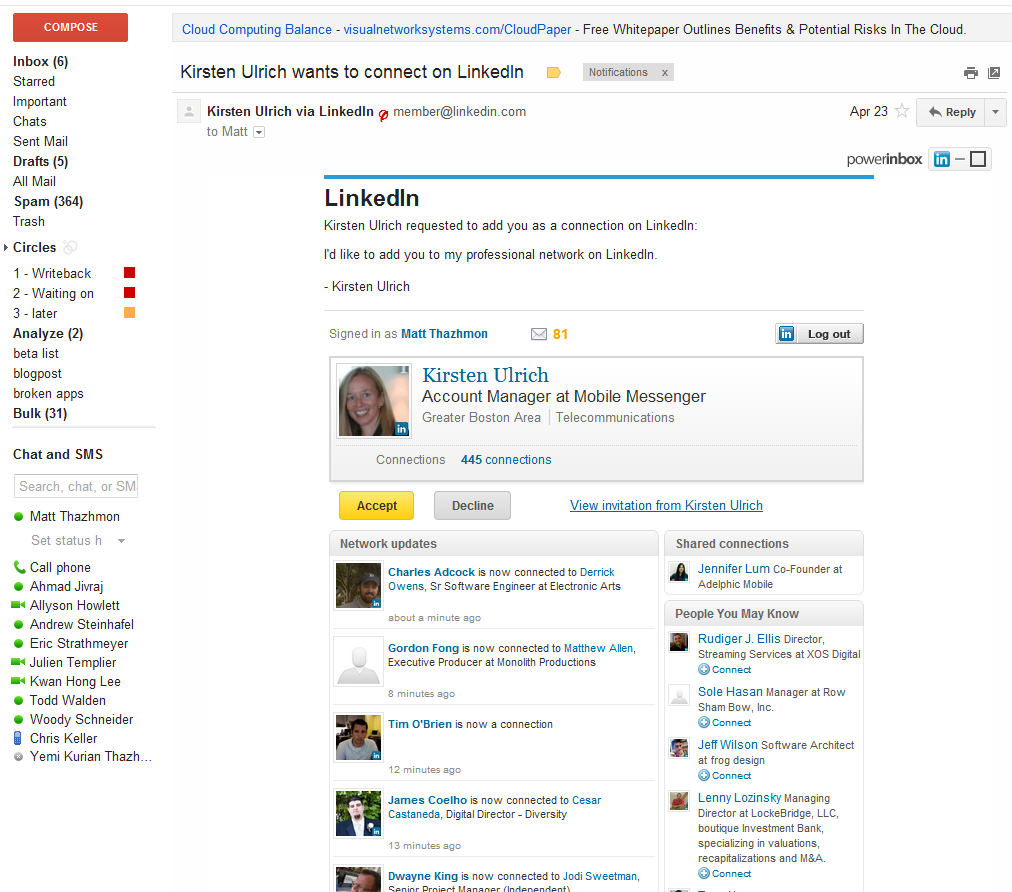Click the LinkedIn messages envelope icon
This screenshot has height=892, width=1012.
[538, 334]
